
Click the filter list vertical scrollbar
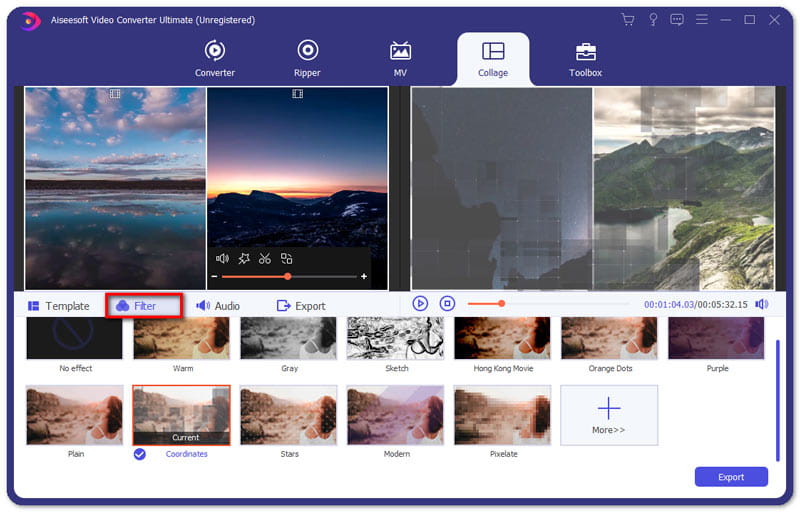(x=778, y=400)
